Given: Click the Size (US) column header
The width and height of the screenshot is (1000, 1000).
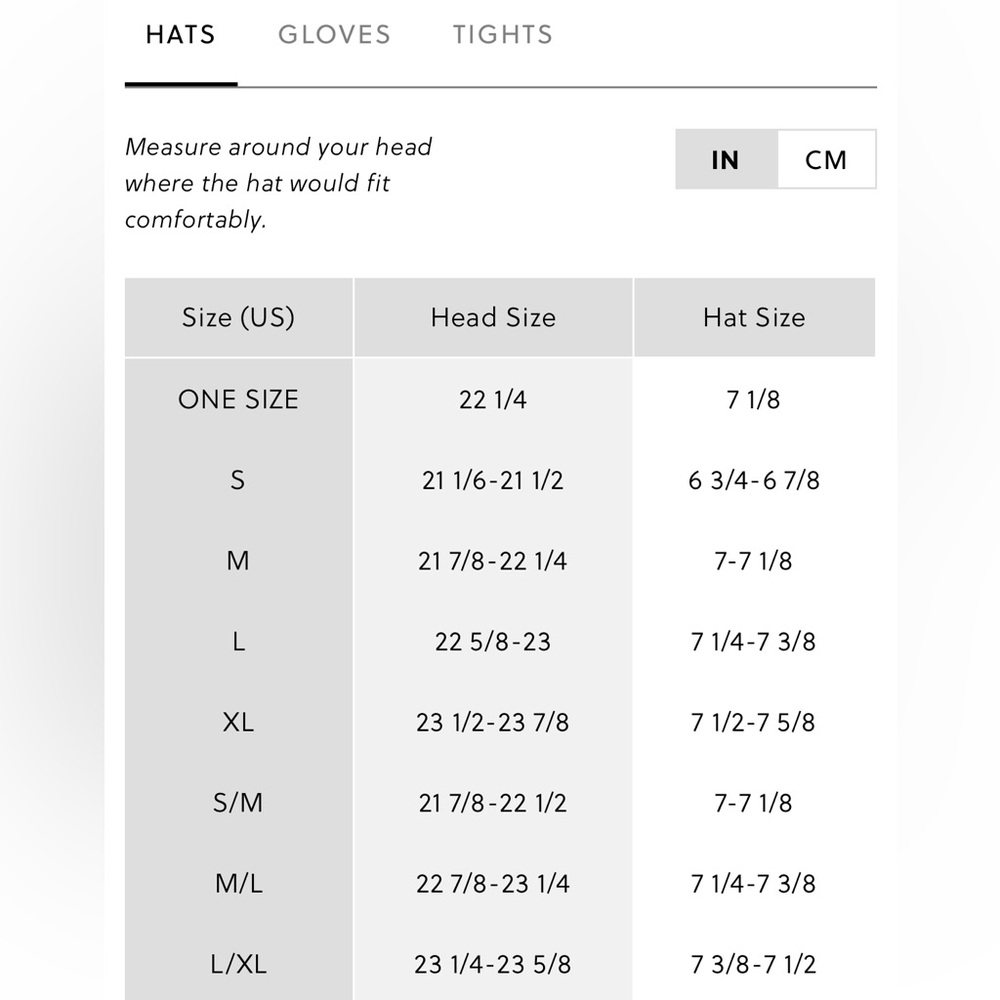Looking at the screenshot, I should [x=239, y=317].
